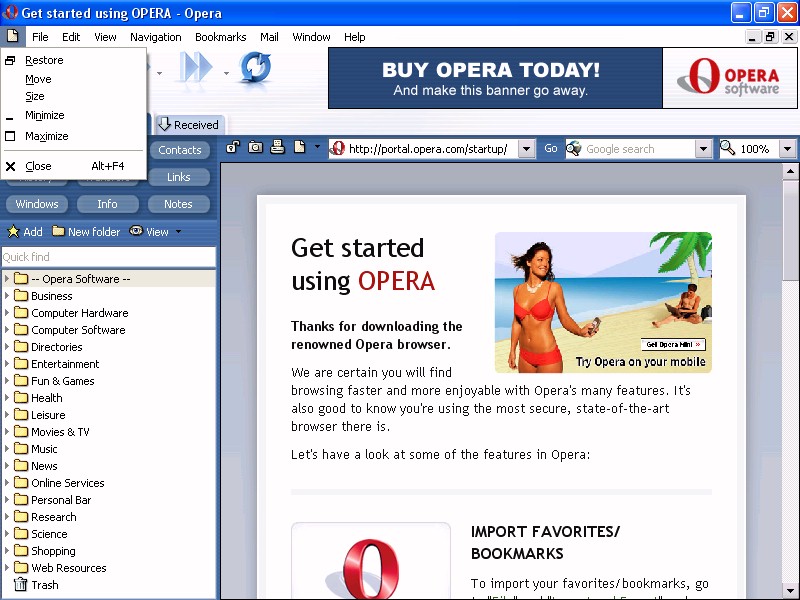Reload the page with the circular arrows icon
This screenshot has height=600, width=800.
(255, 67)
